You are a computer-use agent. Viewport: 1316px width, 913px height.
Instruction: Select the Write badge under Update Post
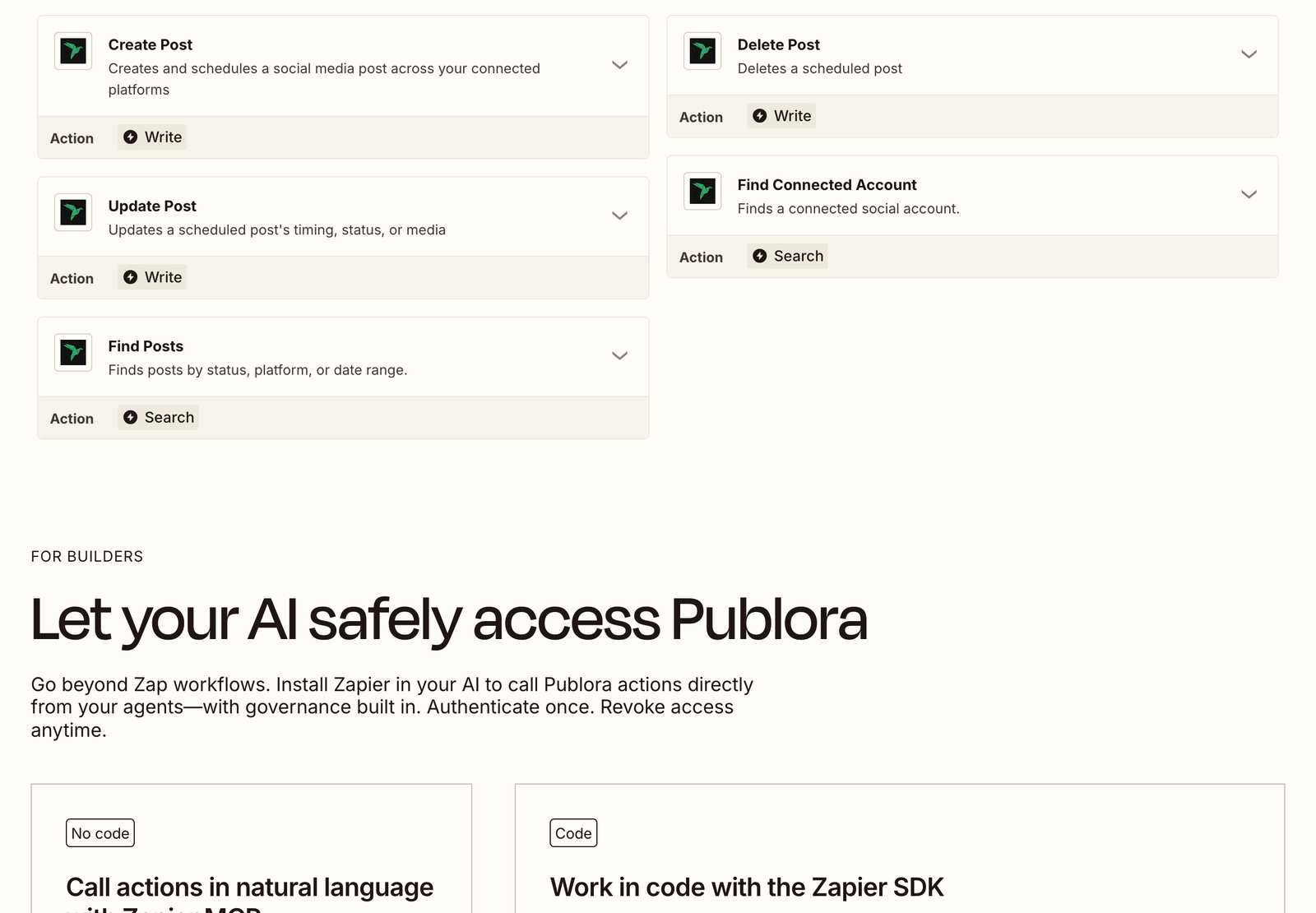click(152, 277)
